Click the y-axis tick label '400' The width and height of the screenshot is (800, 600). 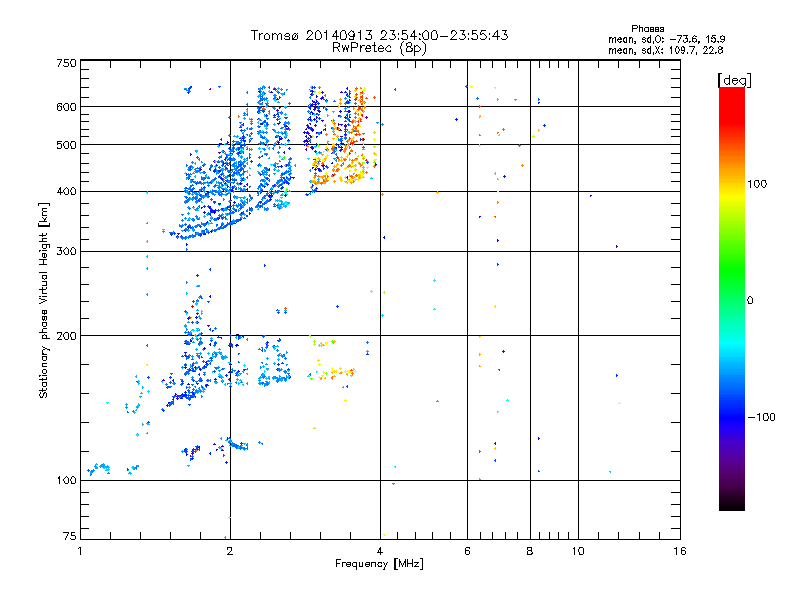pos(67,192)
